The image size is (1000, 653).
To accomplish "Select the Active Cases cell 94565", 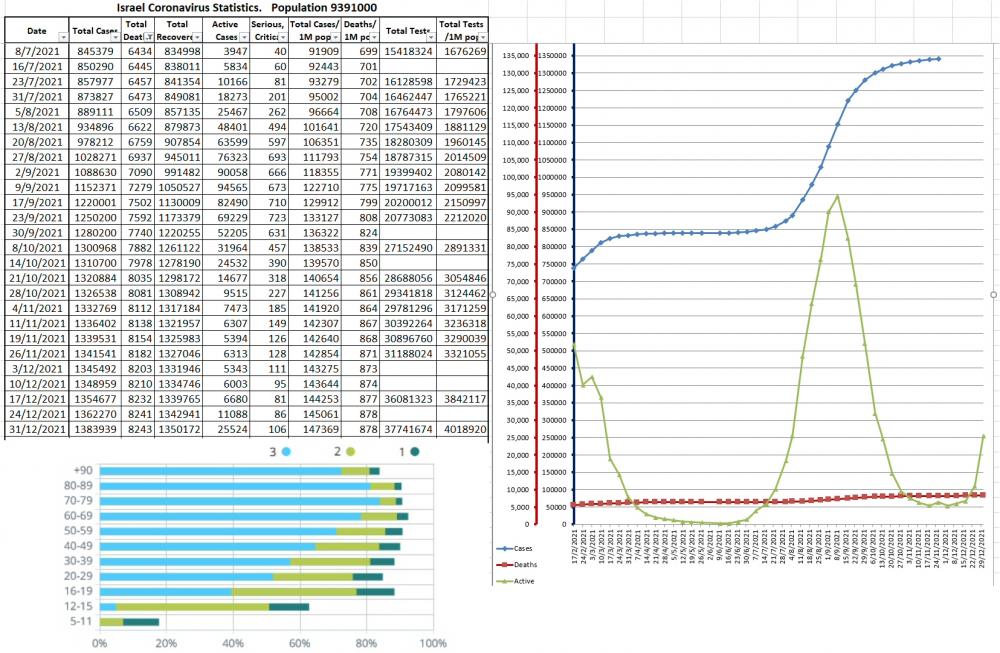I will point(226,187).
